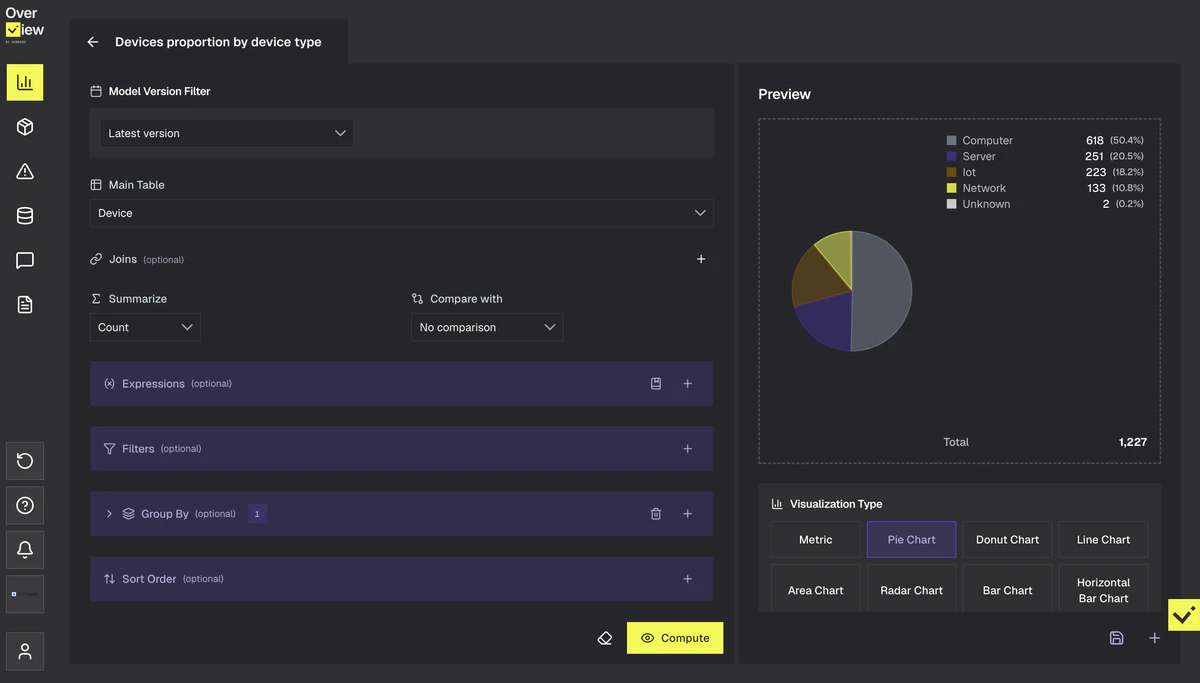Expand the Sort Order section

point(402,579)
